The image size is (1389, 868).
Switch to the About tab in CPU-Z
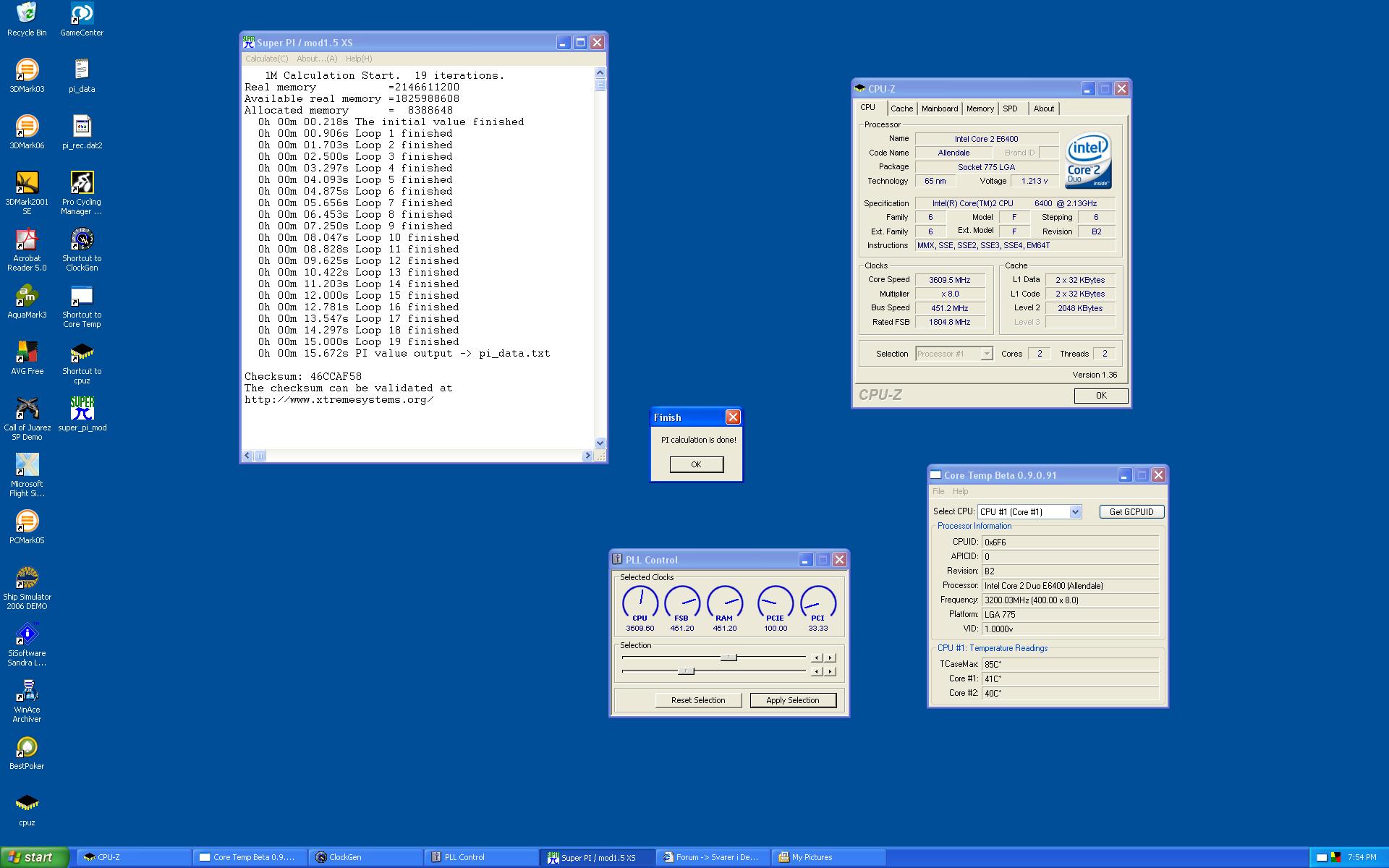[x=1043, y=109]
